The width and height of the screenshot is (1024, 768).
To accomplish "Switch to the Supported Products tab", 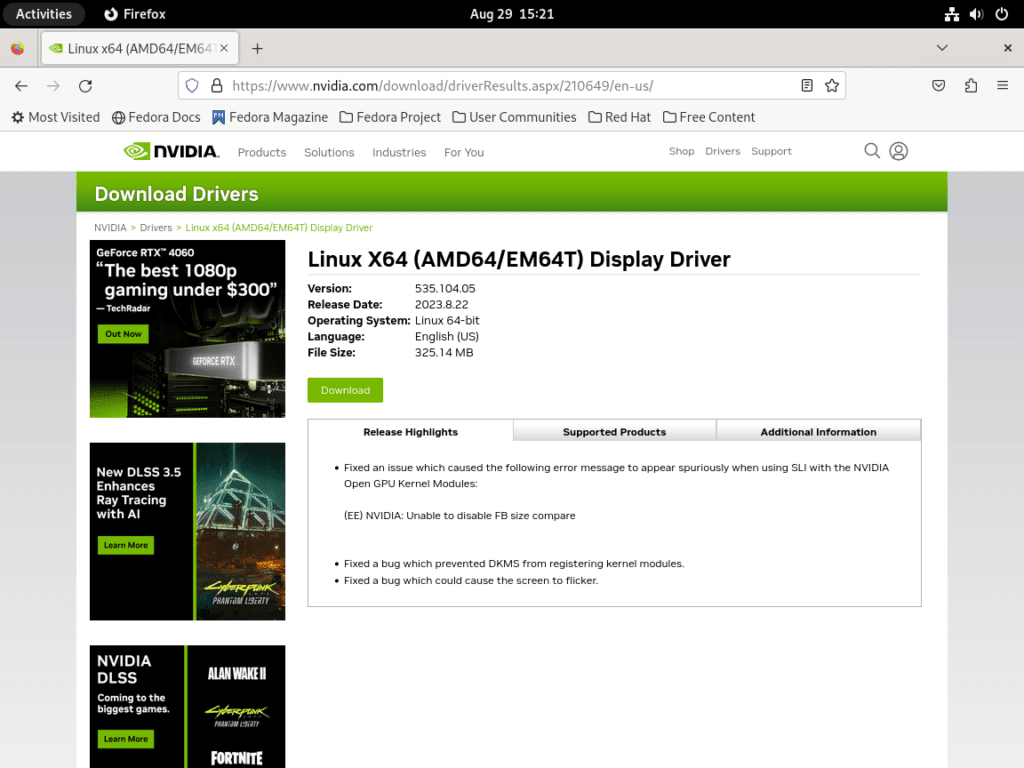I will [614, 431].
